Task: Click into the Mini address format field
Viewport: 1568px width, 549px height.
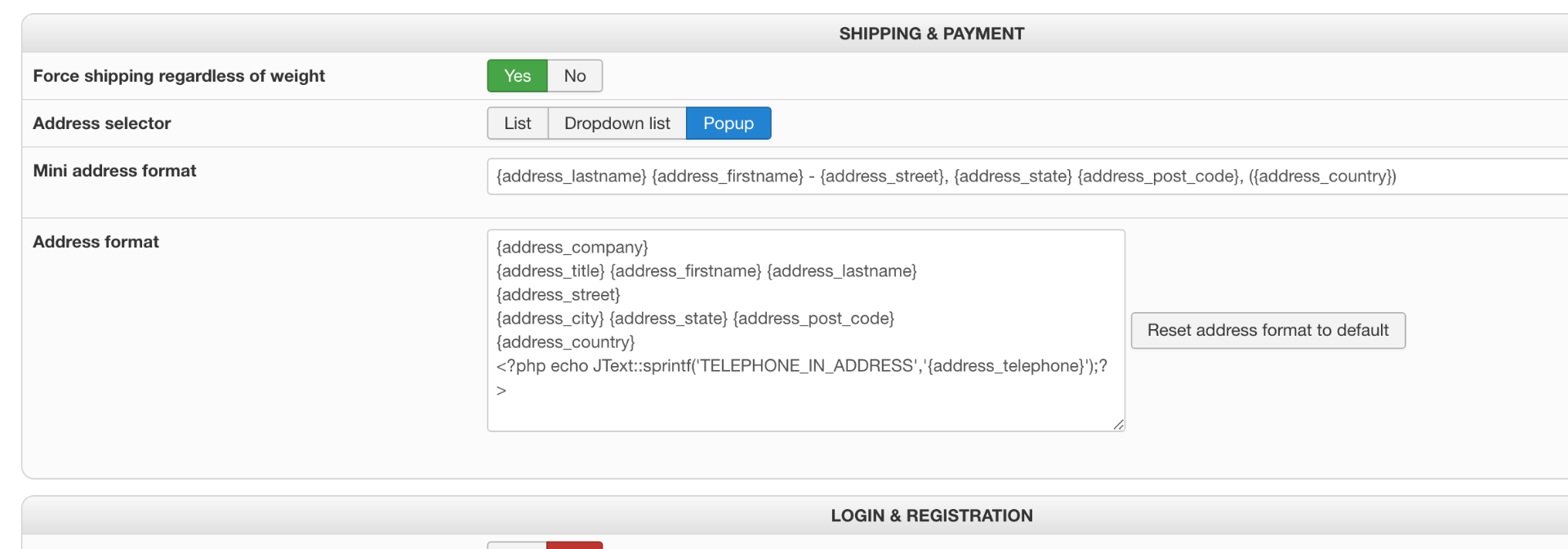Action: 980,176
